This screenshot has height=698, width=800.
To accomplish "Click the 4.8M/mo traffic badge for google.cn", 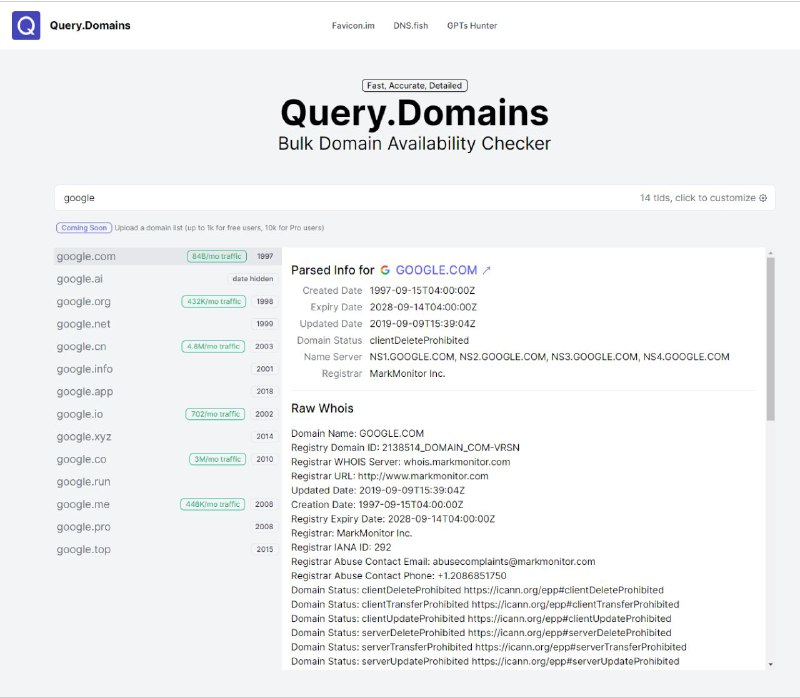I will click(213, 346).
